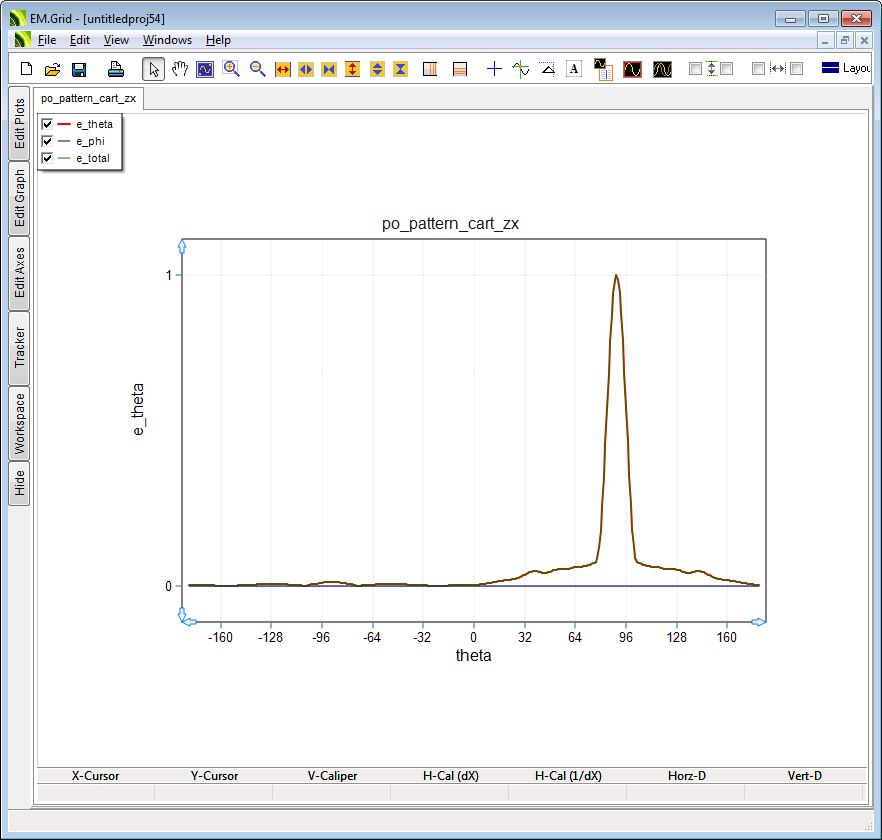The height and width of the screenshot is (840, 882).
Task: Open the Windows menu
Action: [x=167, y=40]
